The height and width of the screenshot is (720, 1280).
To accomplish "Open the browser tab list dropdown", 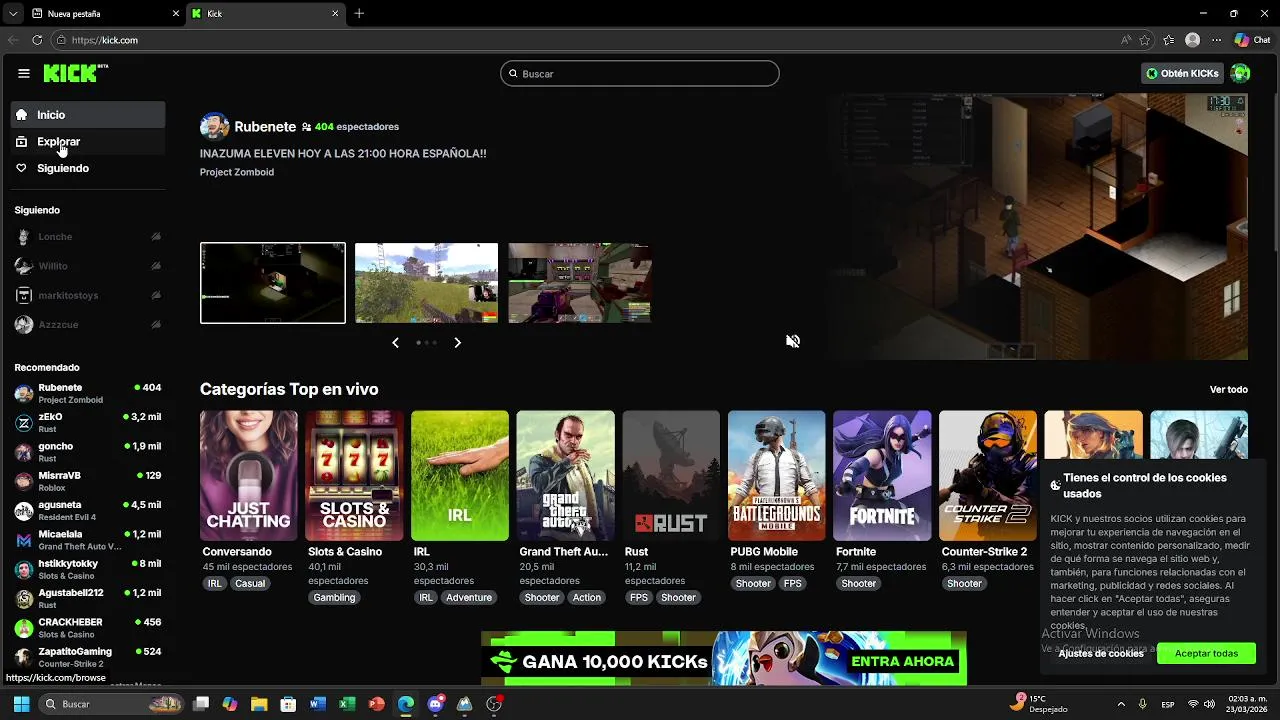I will (12, 14).
